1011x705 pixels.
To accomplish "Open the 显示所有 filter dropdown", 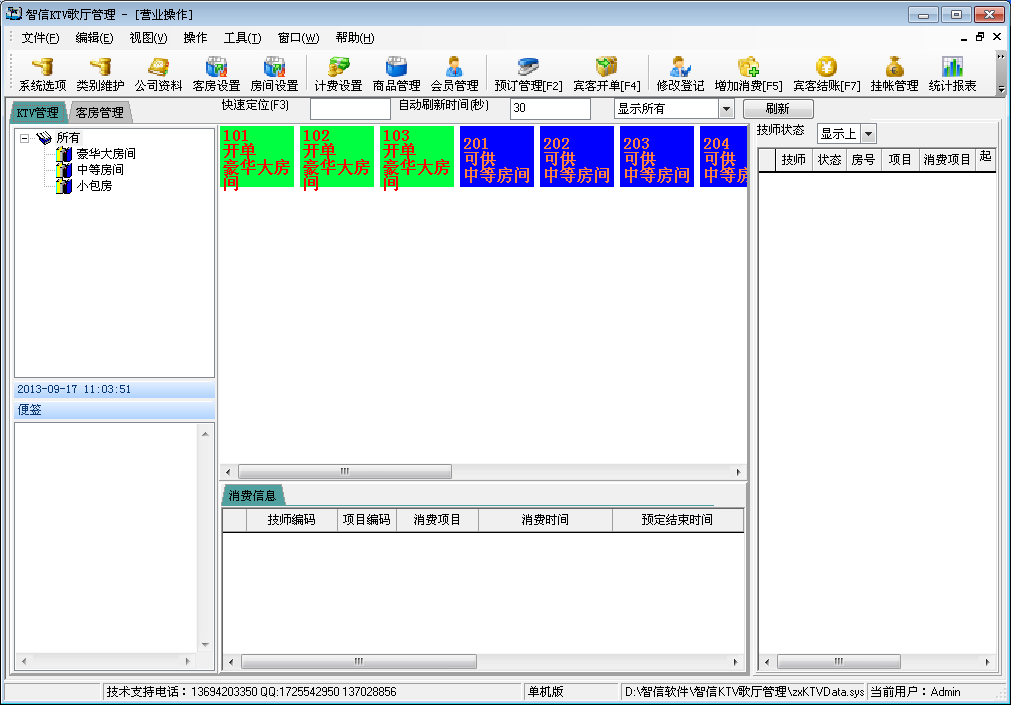I will pos(726,109).
